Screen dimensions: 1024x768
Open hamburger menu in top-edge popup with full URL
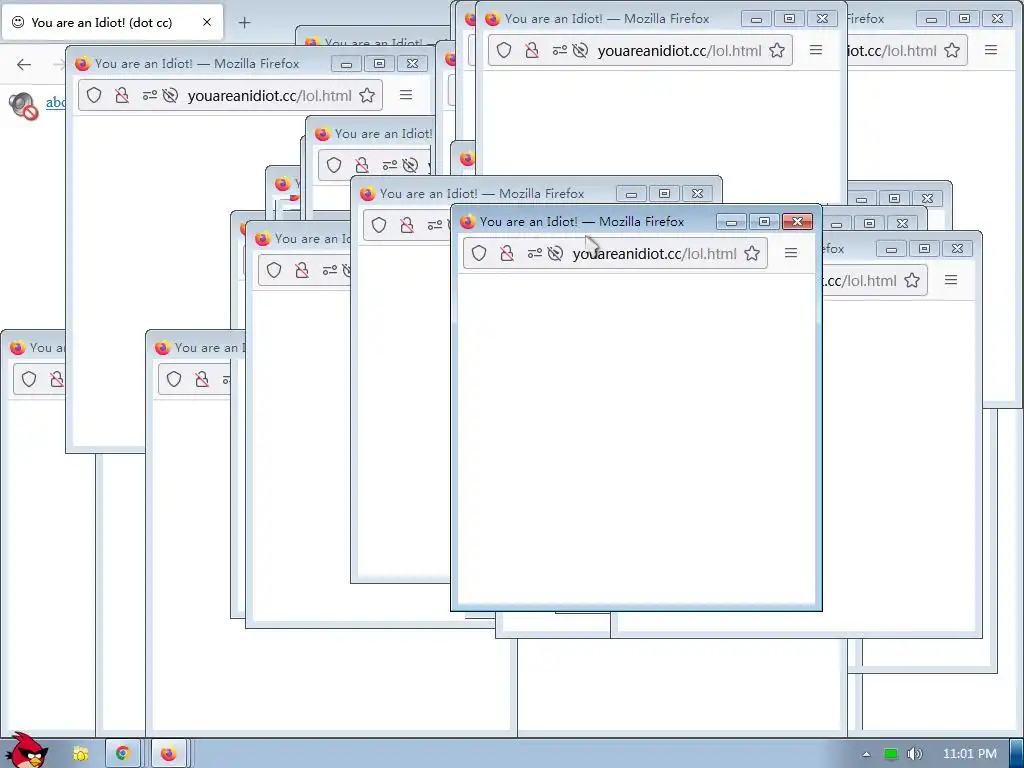(816, 50)
